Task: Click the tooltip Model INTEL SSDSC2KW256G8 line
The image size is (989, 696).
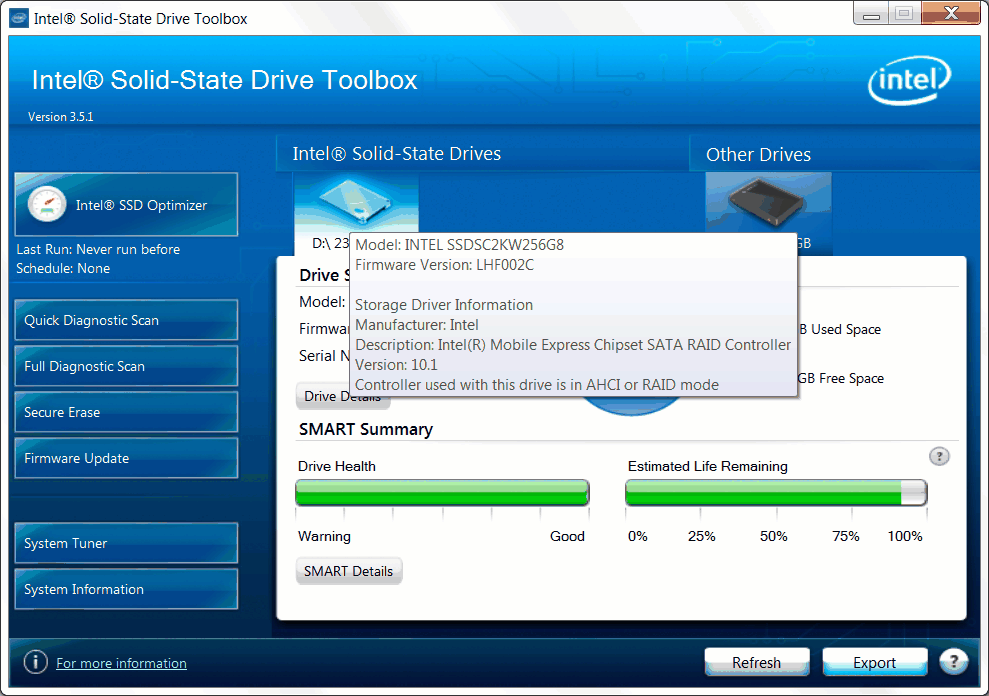Action: tap(459, 245)
